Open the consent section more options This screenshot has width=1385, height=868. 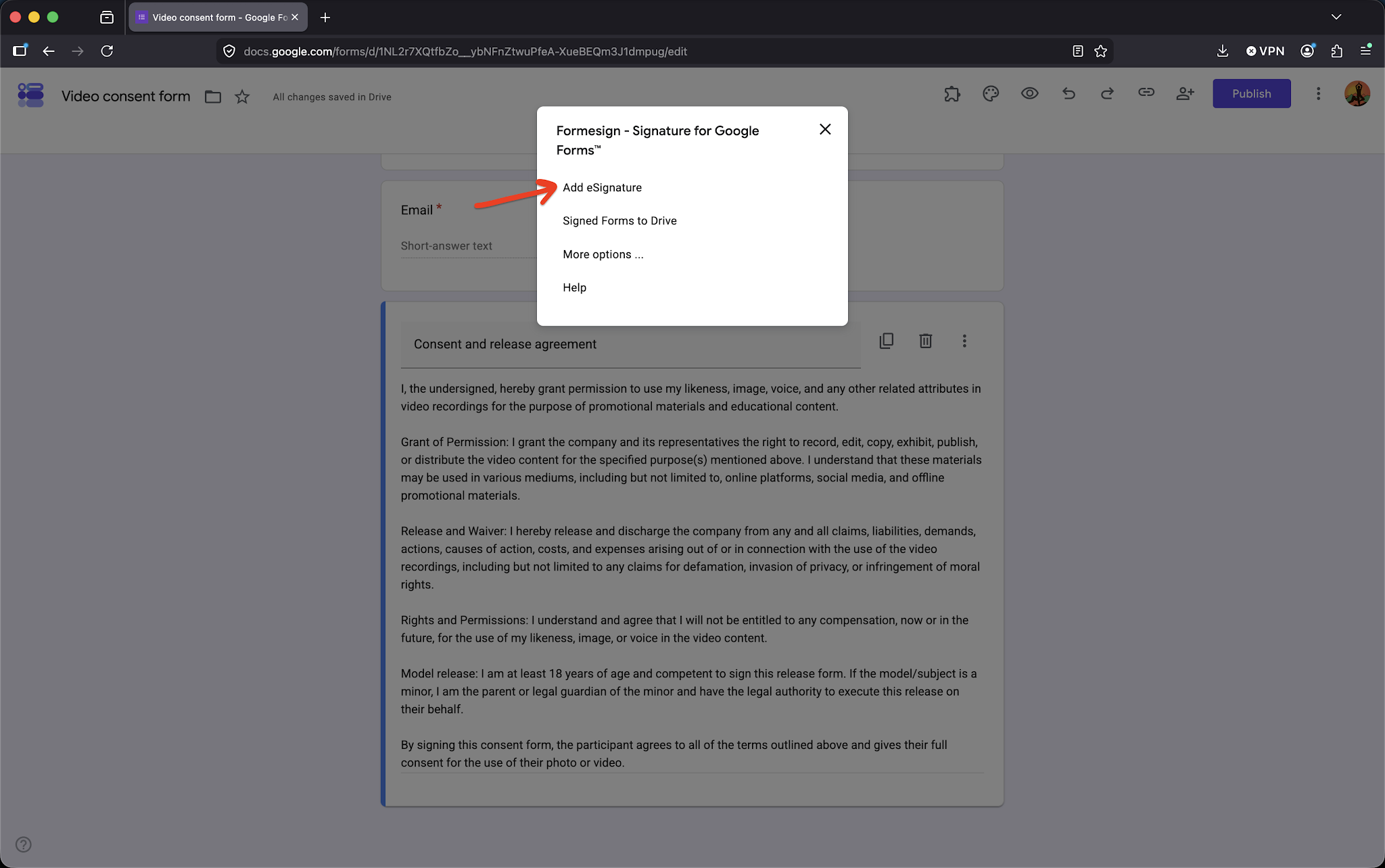[964, 341]
